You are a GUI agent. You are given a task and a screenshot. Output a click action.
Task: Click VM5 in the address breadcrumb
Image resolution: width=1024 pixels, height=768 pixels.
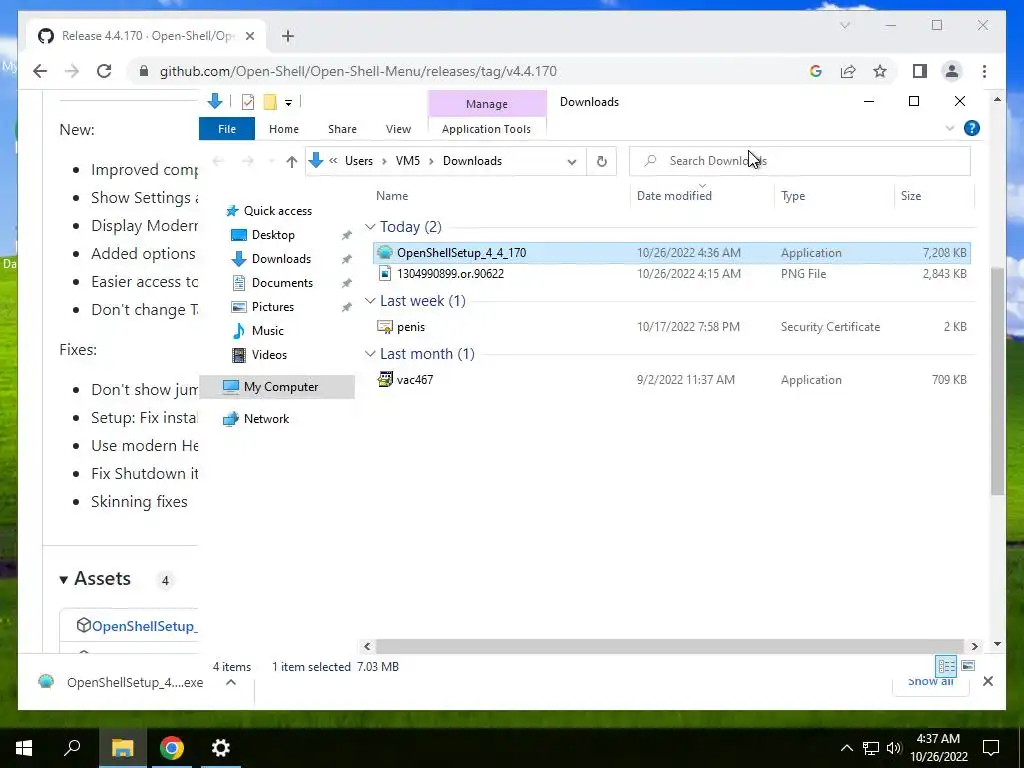pos(408,161)
